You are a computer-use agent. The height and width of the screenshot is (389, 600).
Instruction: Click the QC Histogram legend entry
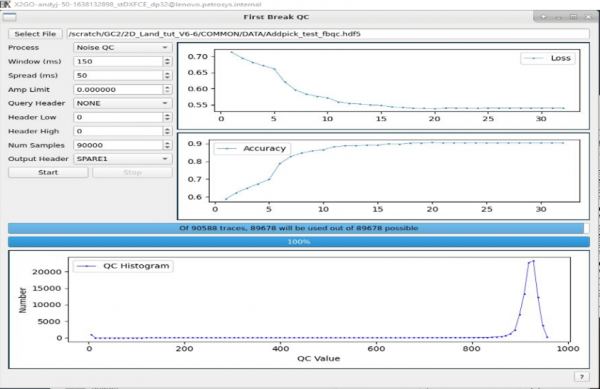tap(123, 266)
